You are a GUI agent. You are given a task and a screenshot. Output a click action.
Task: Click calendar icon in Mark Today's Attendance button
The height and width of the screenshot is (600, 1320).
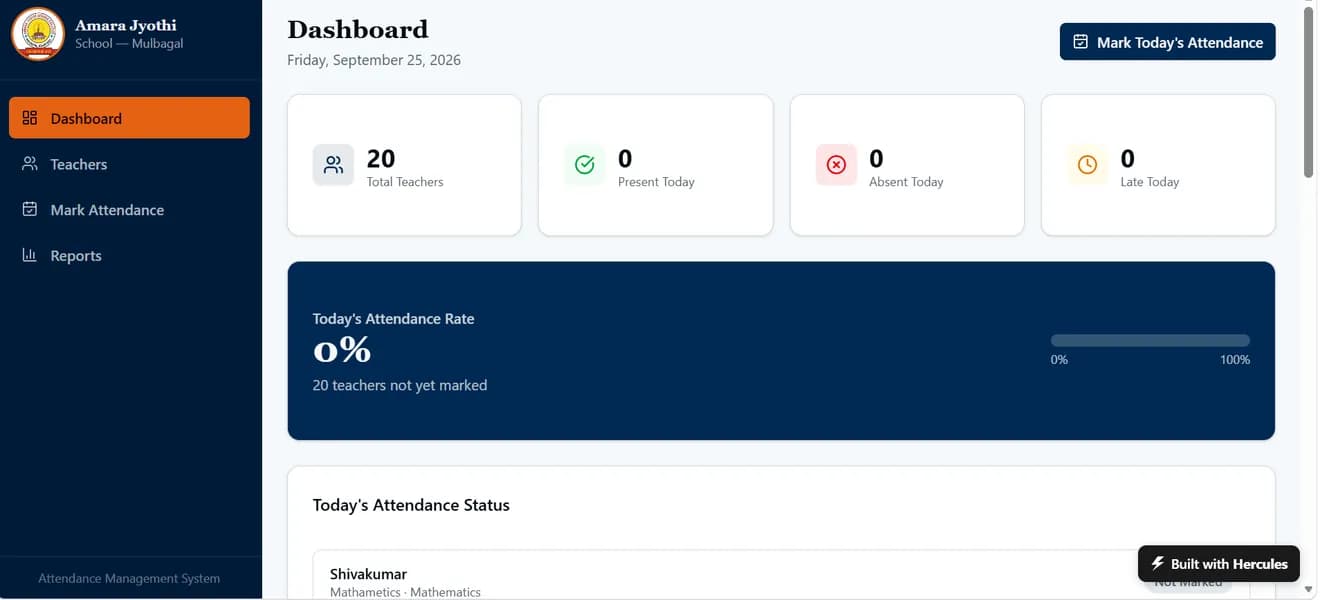[1080, 42]
